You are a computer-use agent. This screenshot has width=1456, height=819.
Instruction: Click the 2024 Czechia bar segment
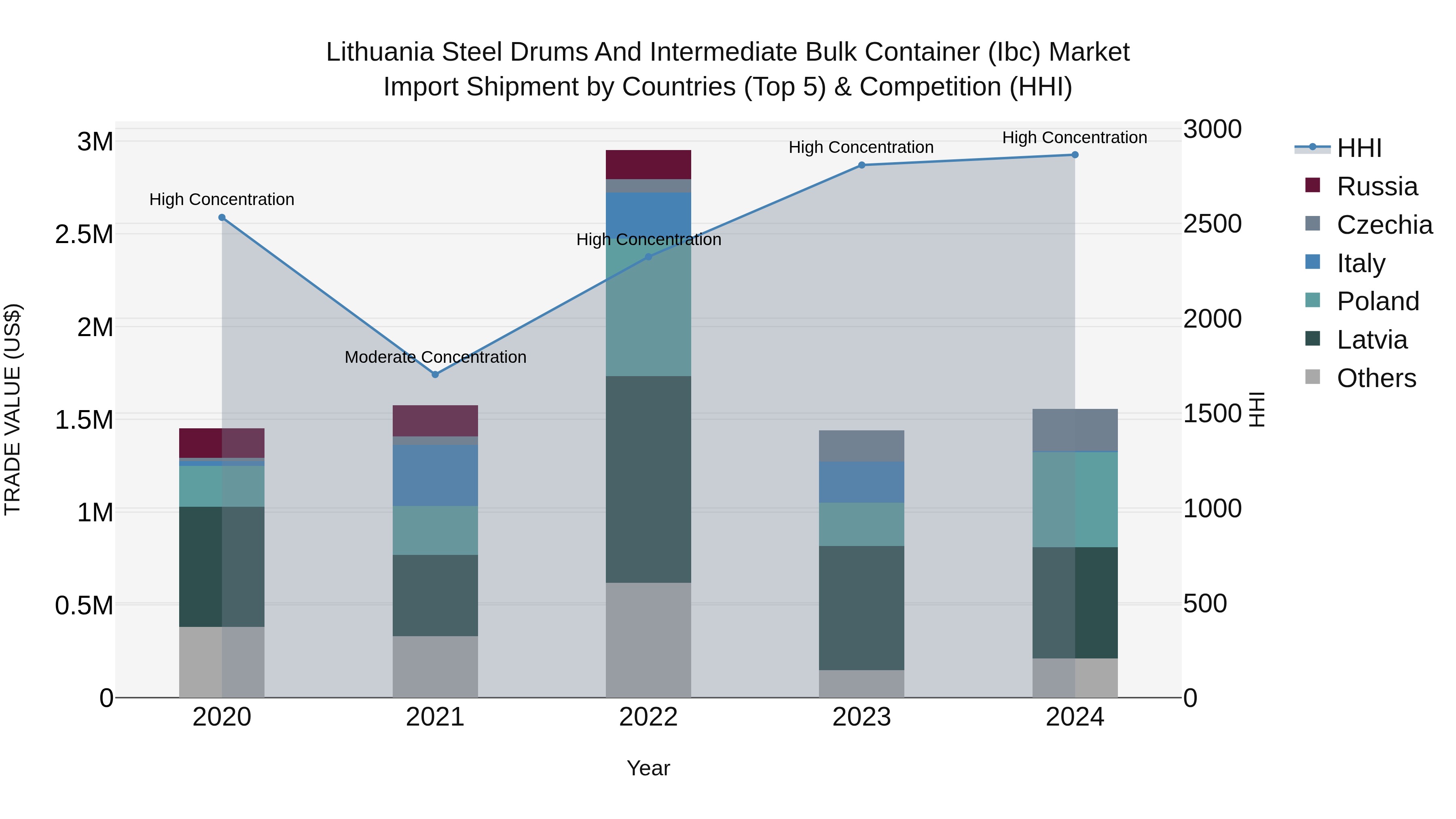pyautogui.click(x=1075, y=430)
